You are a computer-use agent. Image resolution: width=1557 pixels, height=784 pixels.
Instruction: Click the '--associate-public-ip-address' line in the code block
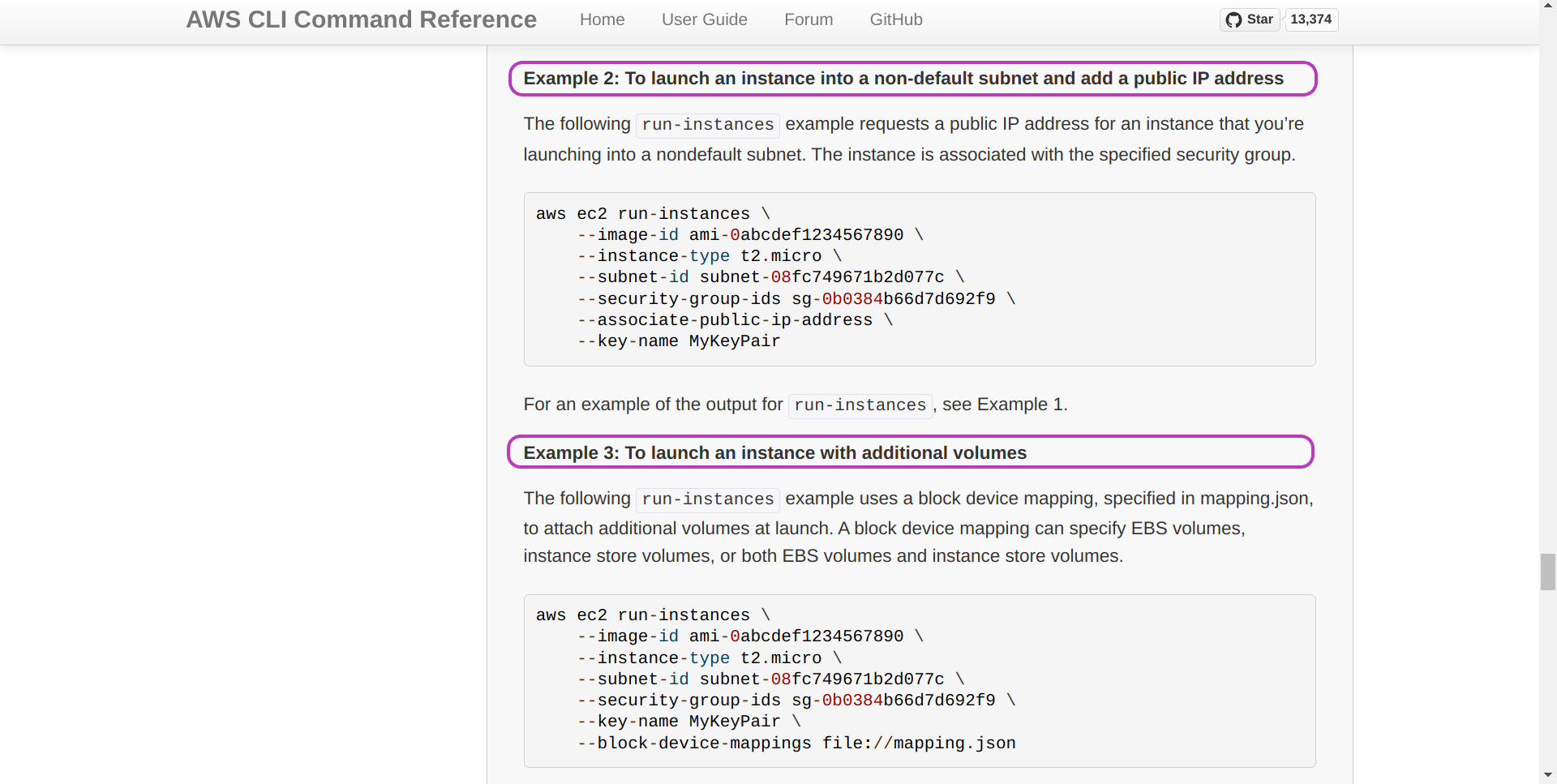(x=735, y=320)
